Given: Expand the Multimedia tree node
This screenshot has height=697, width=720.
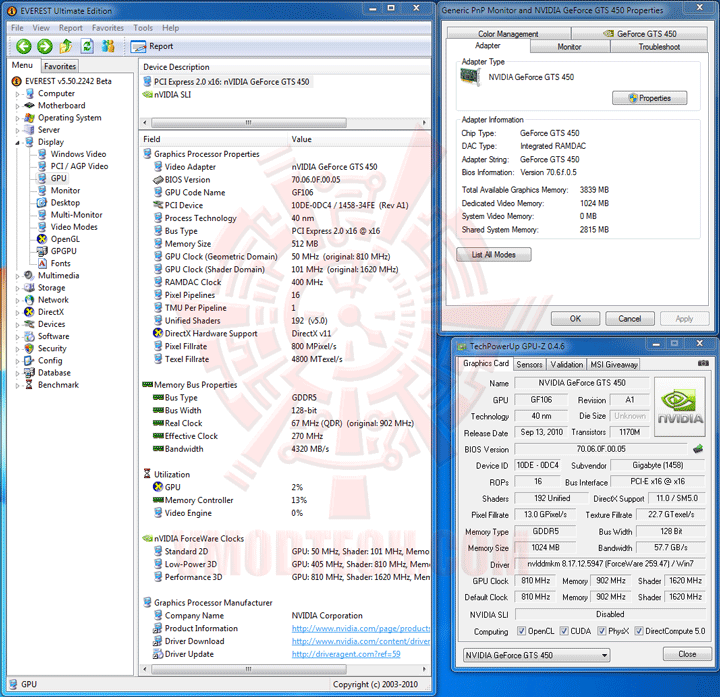Looking at the screenshot, I should (x=17, y=276).
